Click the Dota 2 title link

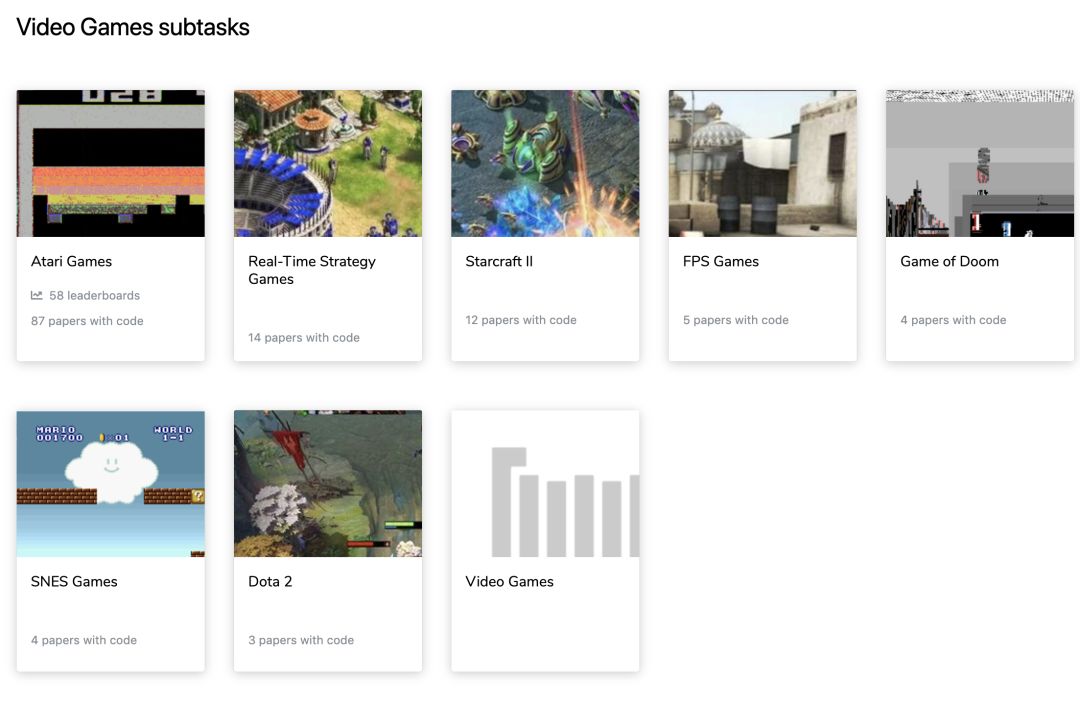(x=270, y=581)
